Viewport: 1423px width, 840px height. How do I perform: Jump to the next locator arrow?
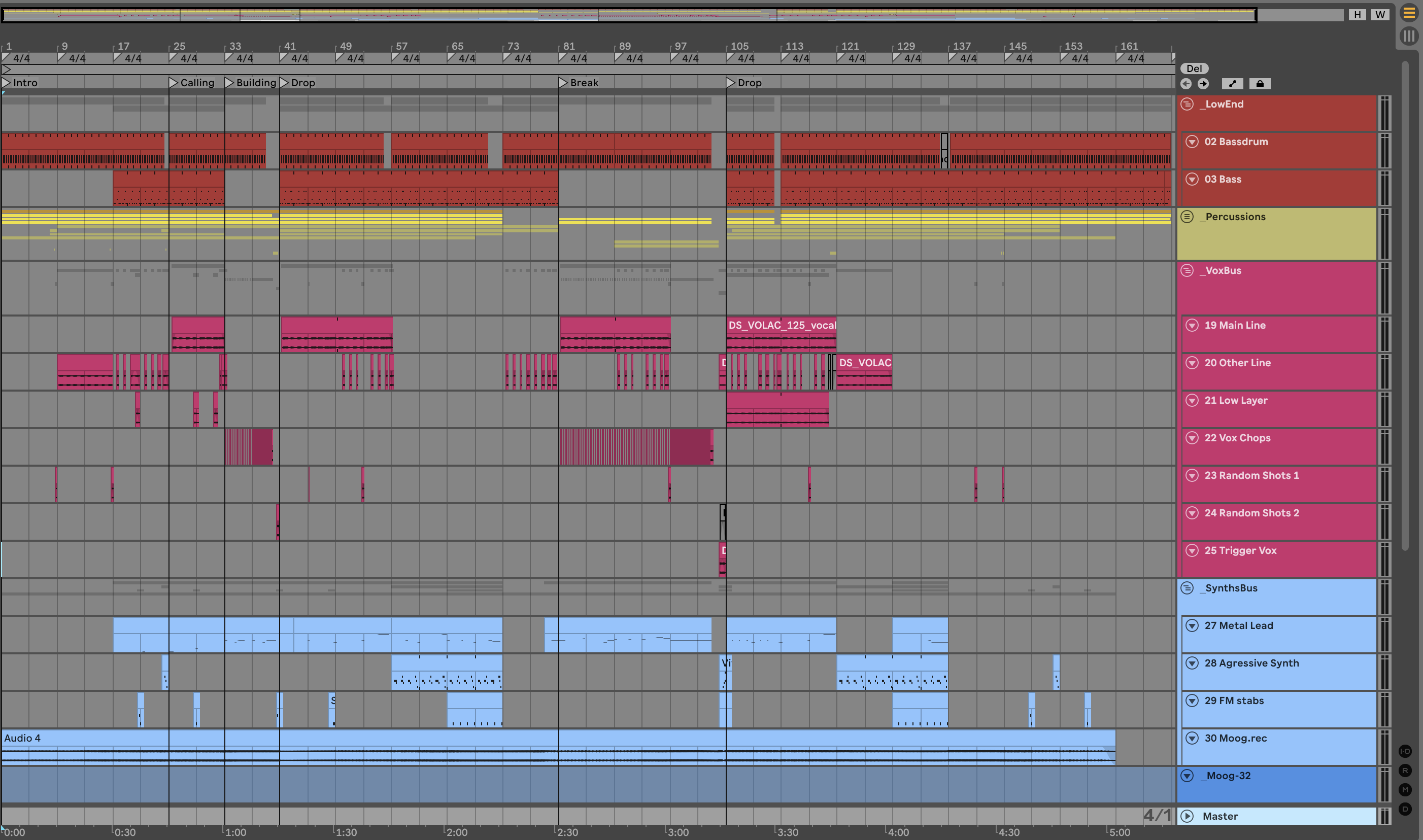point(1203,84)
